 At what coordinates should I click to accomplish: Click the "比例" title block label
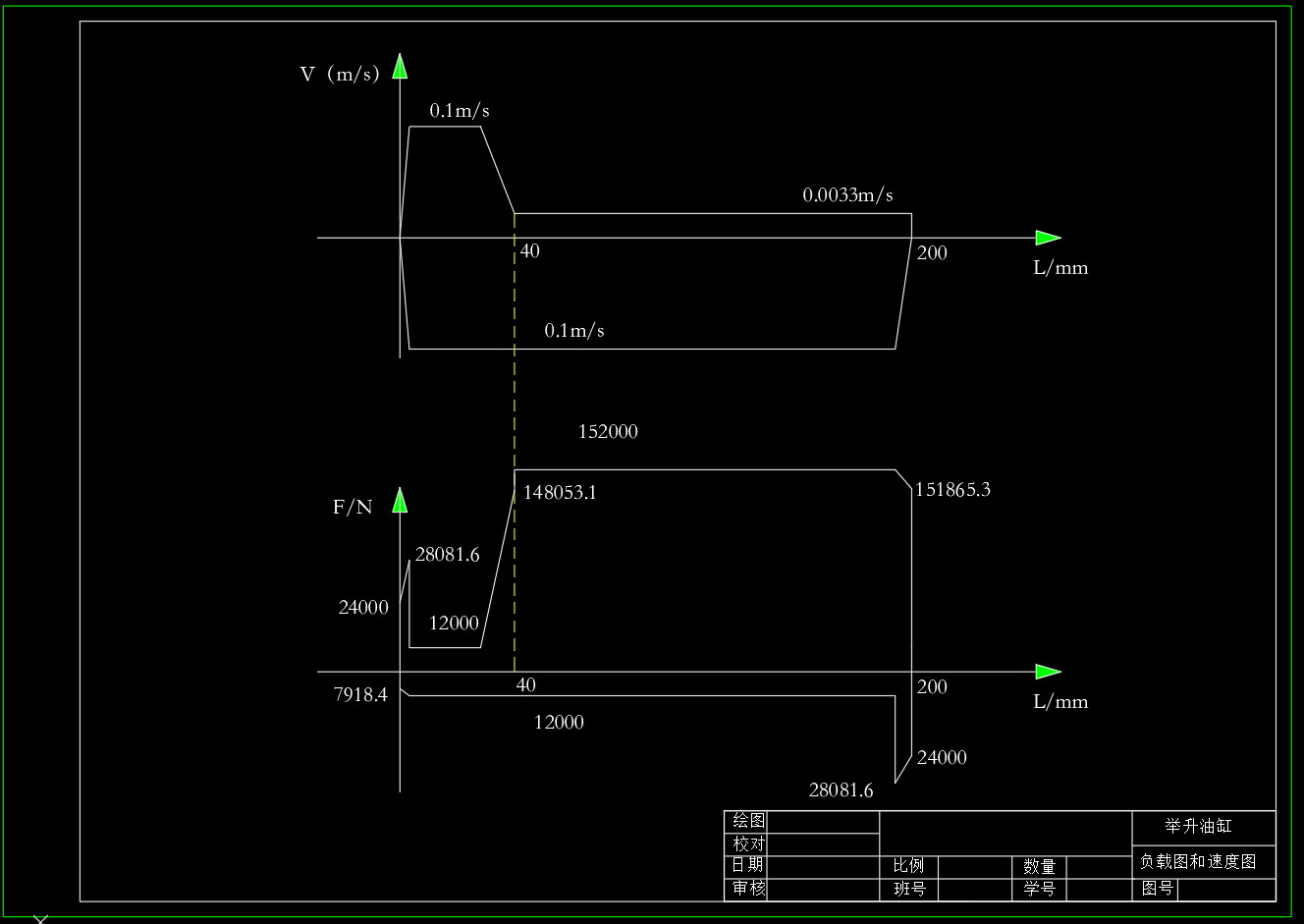pyautogui.click(x=908, y=865)
